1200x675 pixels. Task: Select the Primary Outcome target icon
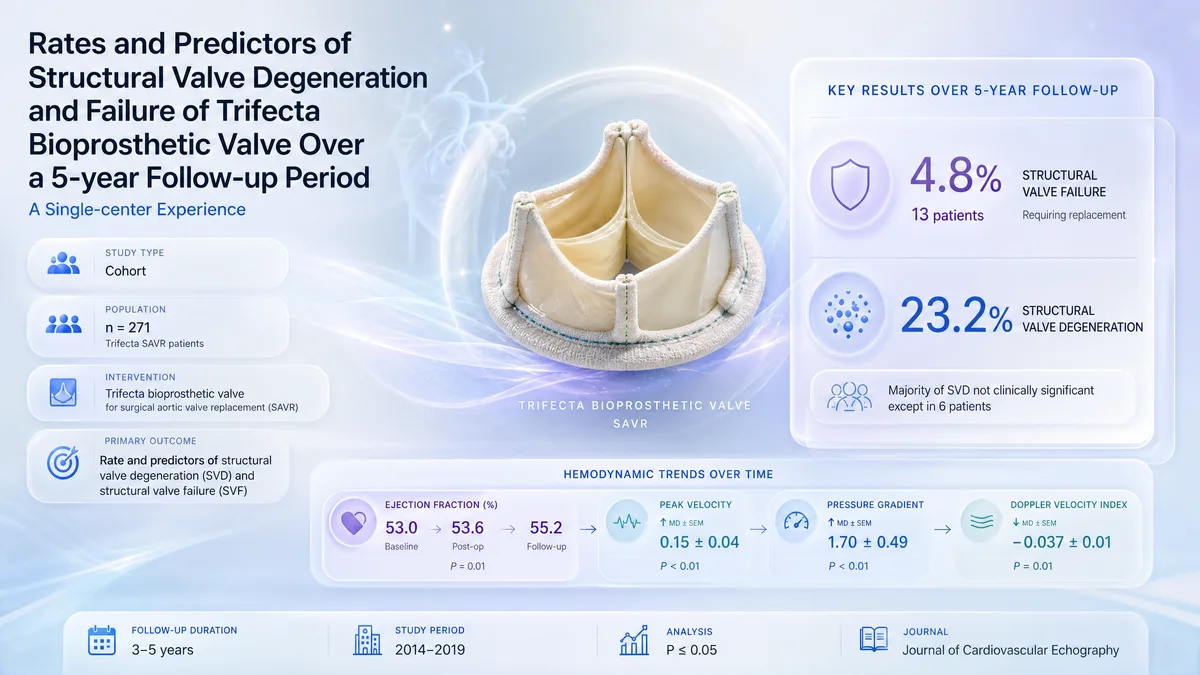(x=64, y=461)
